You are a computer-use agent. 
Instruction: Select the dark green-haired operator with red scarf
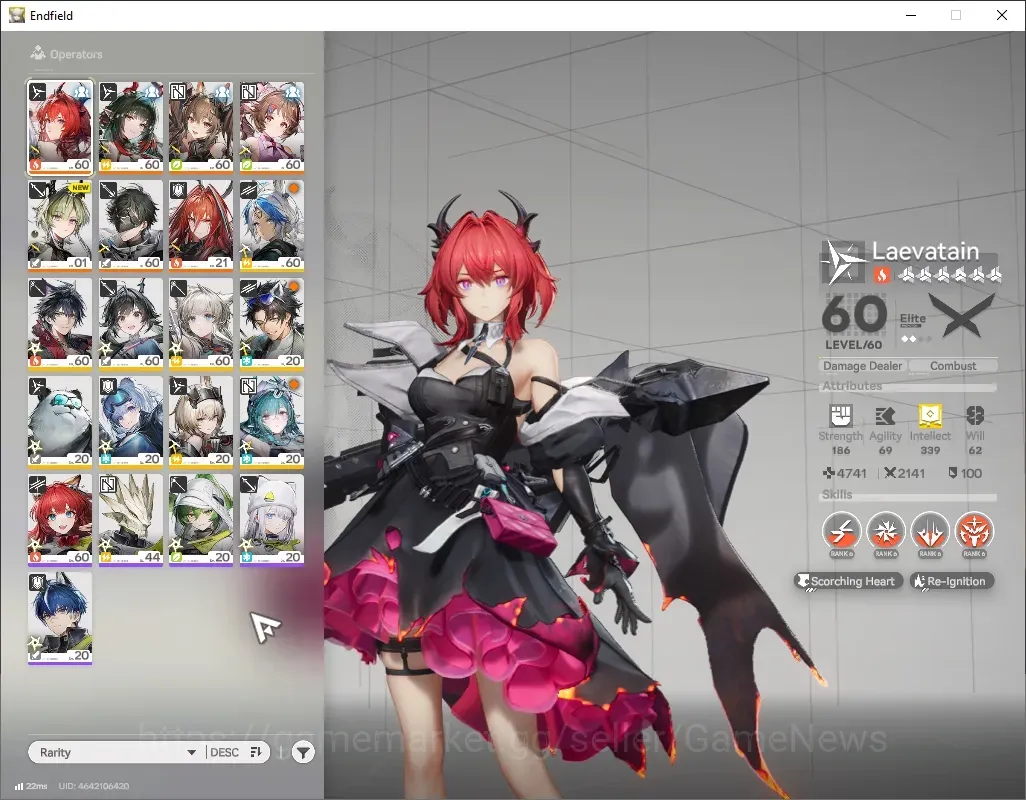(131, 128)
